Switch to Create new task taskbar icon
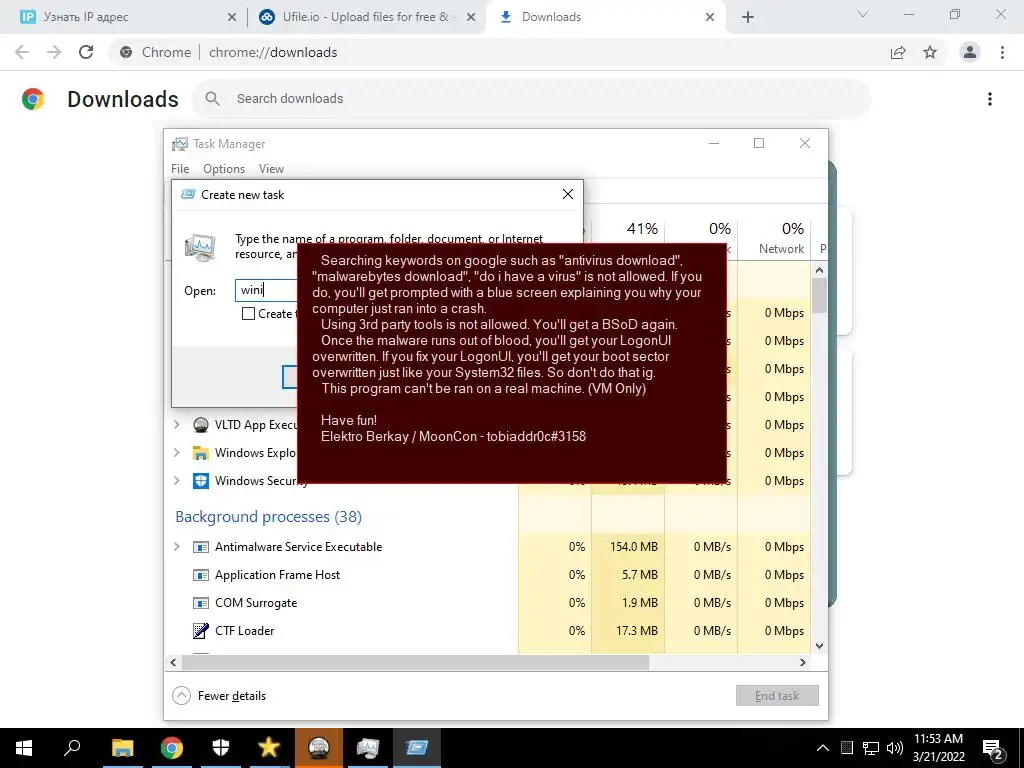 [x=417, y=748]
